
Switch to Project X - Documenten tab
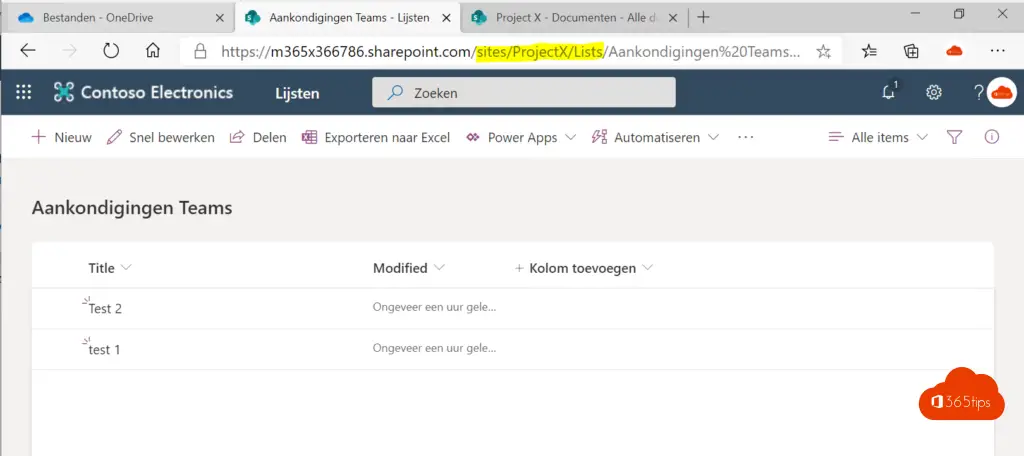(x=575, y=17)
